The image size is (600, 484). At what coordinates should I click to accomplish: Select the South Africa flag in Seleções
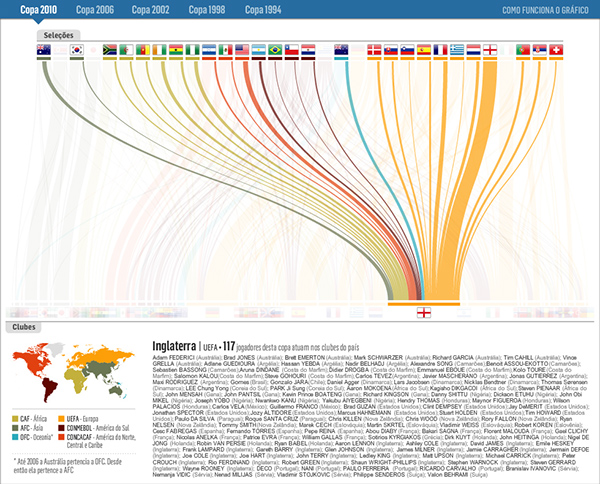[110, 50]
